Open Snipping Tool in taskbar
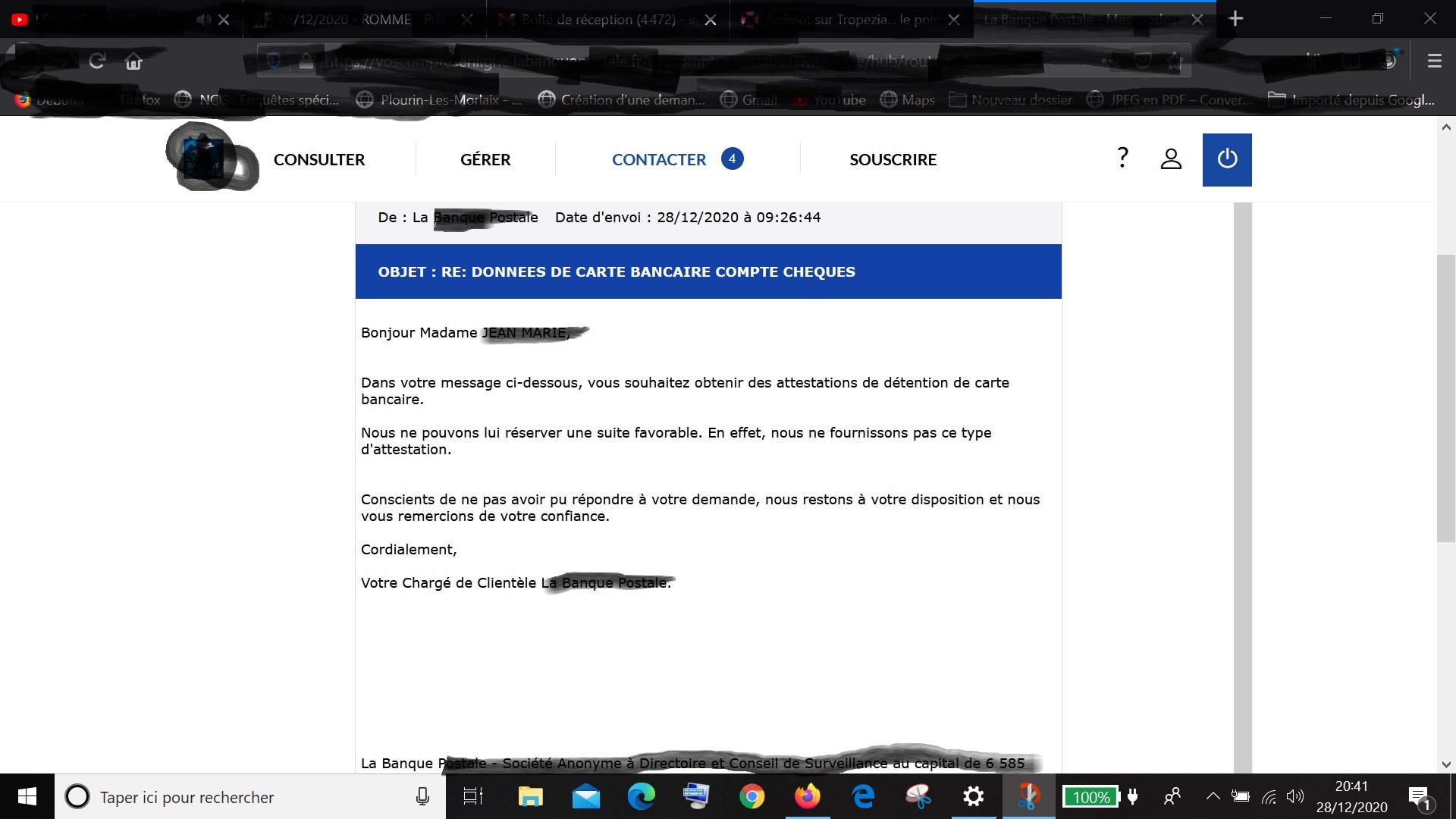This screenshot has width=1456, height=819. coord(918,796)
